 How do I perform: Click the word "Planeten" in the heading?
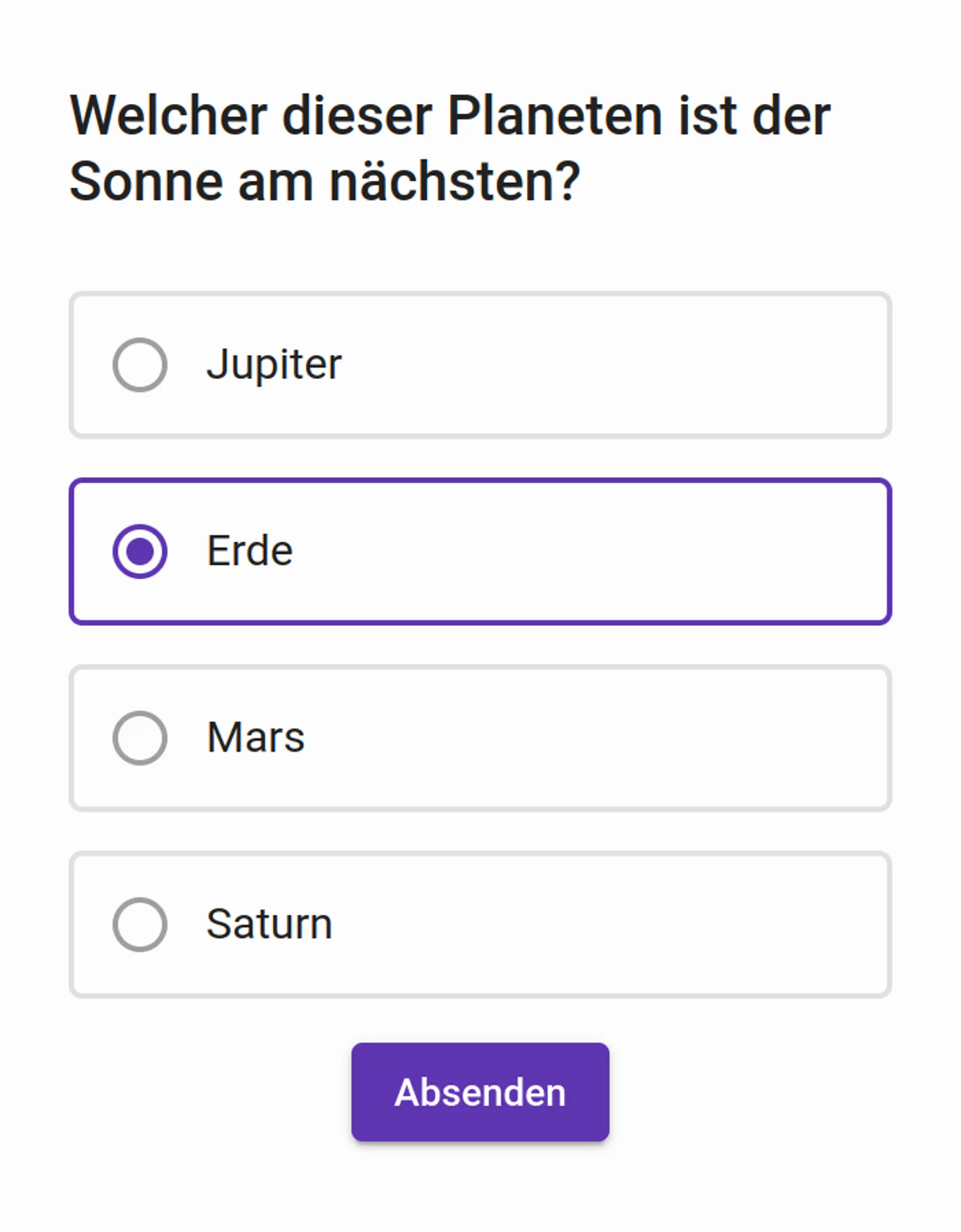click(x=556, y=116)
